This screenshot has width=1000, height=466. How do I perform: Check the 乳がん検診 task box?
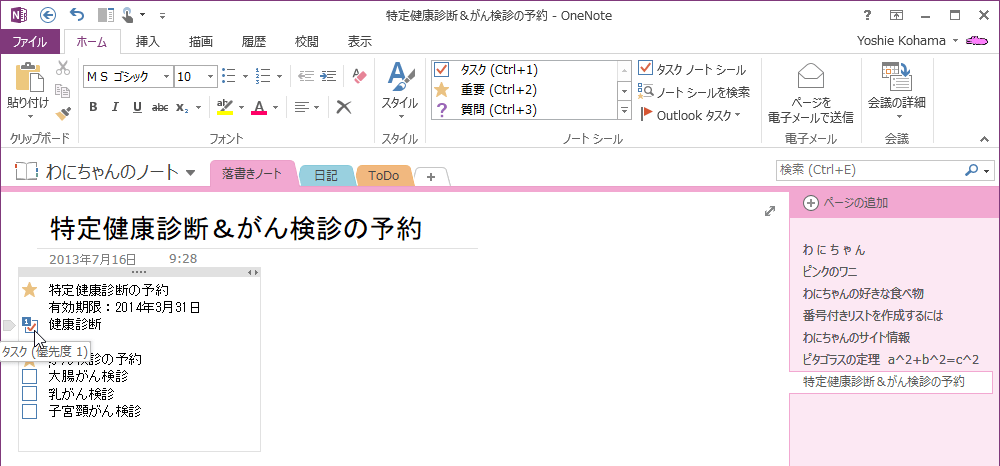point(30,394)
